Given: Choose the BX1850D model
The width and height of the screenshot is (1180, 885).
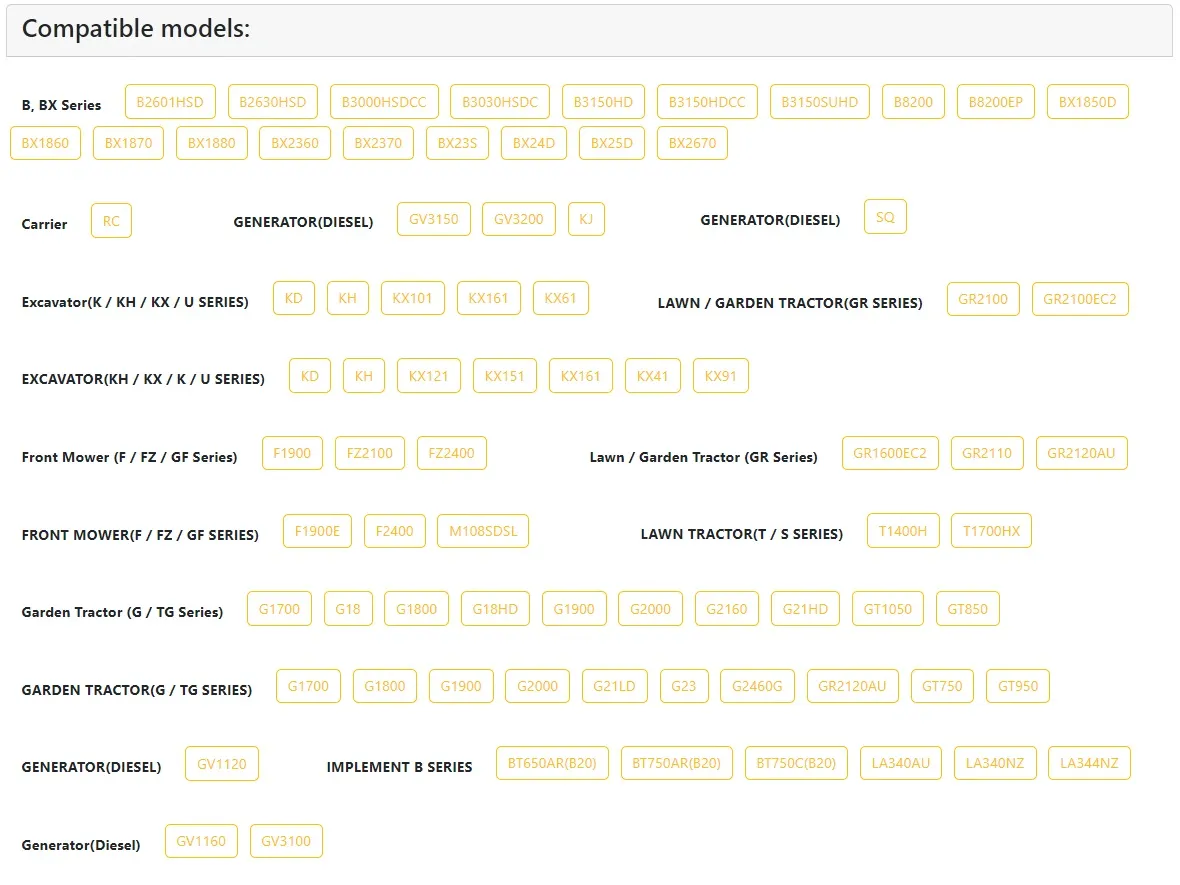Looking at the screenshot, I should click(1087, 102).
